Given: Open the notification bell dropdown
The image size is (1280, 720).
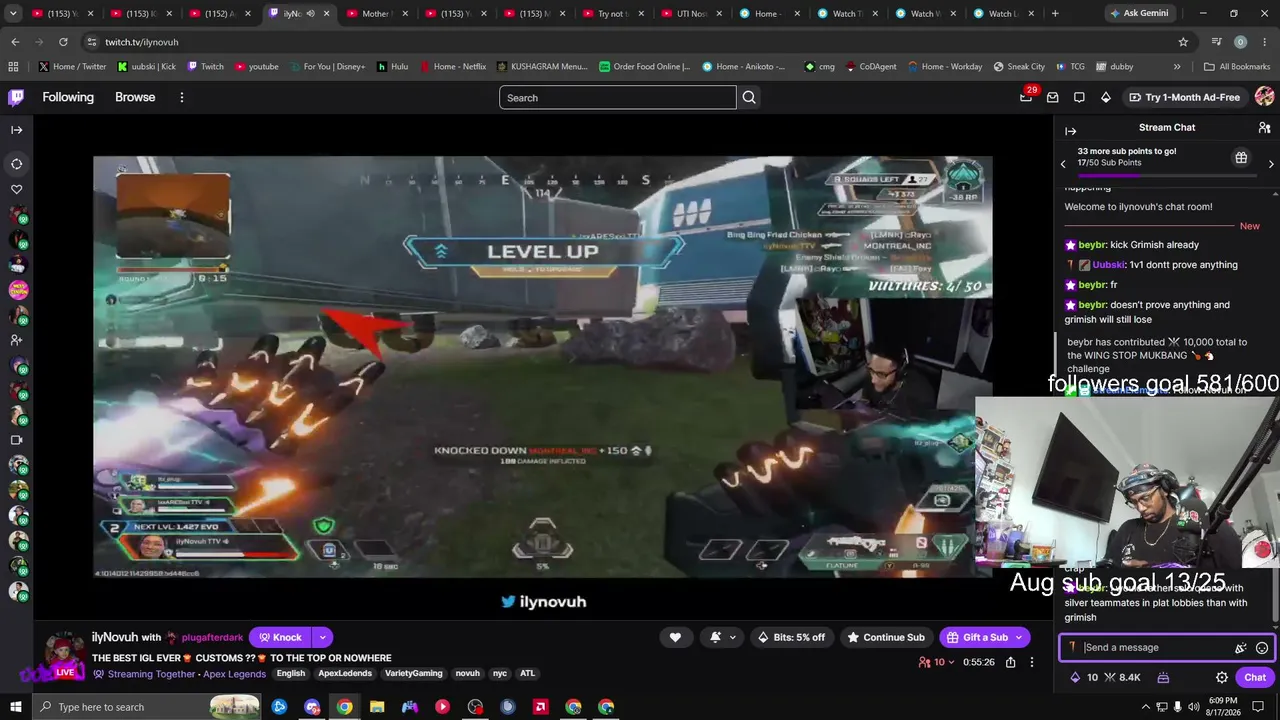Looking at the screenshot, I should 723,637.
